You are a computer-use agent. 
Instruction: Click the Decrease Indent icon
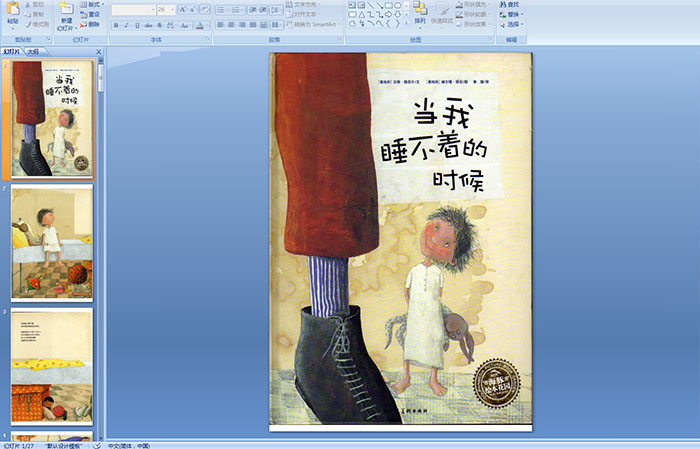(x=253, y=10)
